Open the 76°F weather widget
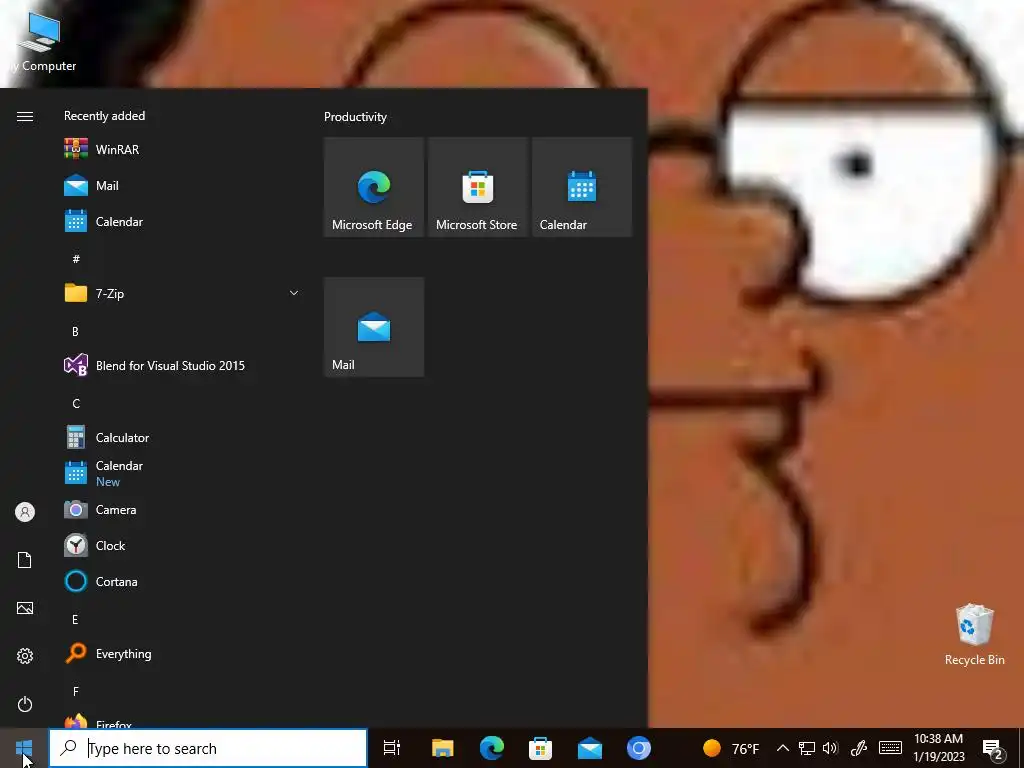Screen dimensions: 1024x768 coord(731,748)
